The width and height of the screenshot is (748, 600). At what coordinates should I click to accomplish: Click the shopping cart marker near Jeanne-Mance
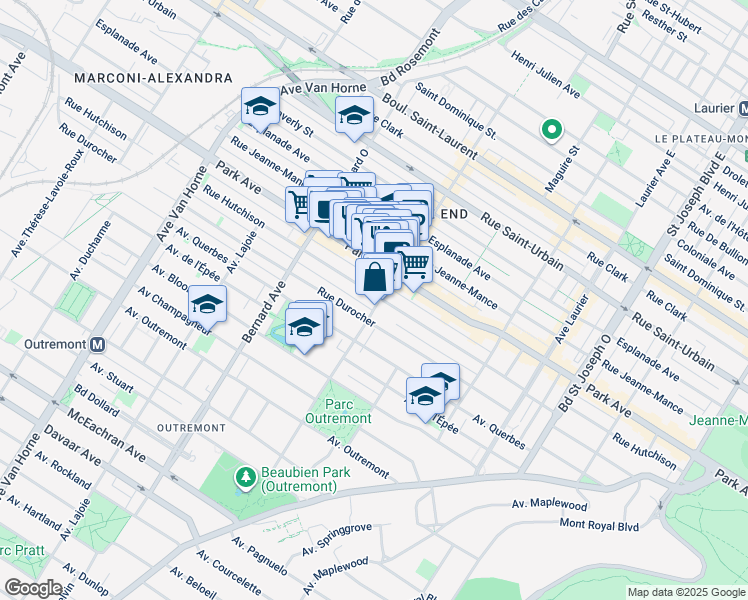[x=415, y=264]
